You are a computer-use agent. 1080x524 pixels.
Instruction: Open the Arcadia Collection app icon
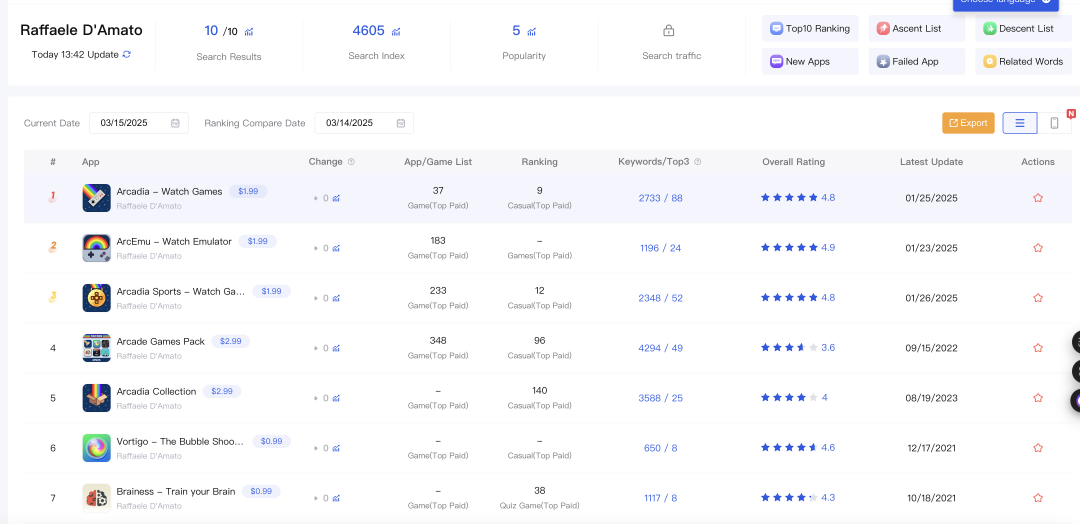tap(96, 398)
